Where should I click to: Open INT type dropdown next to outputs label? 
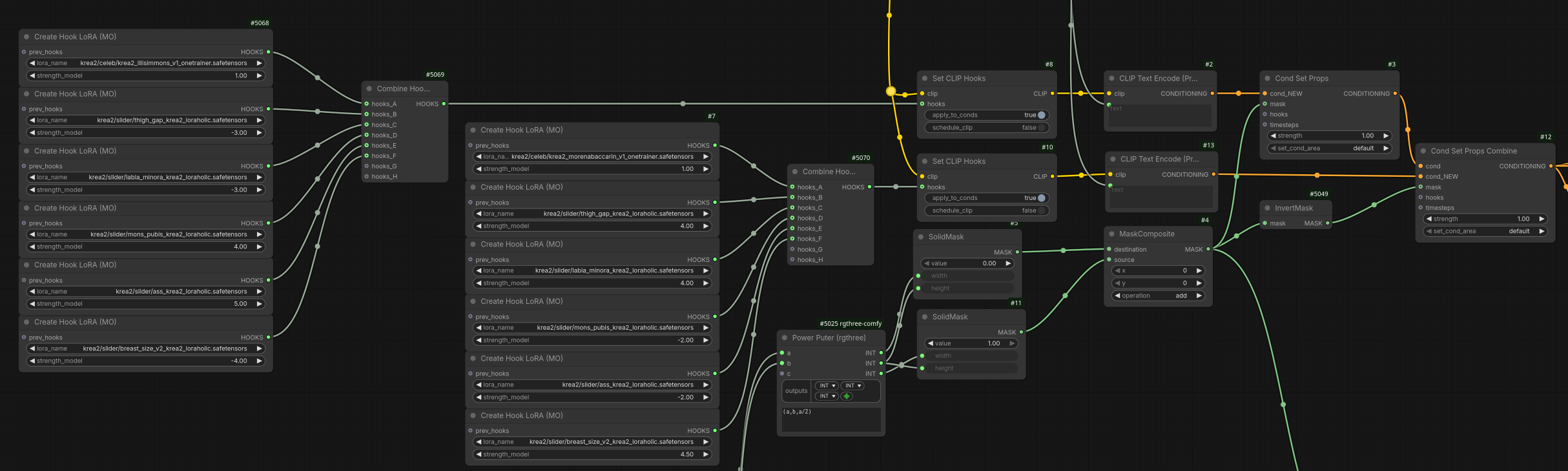[826, 386]
